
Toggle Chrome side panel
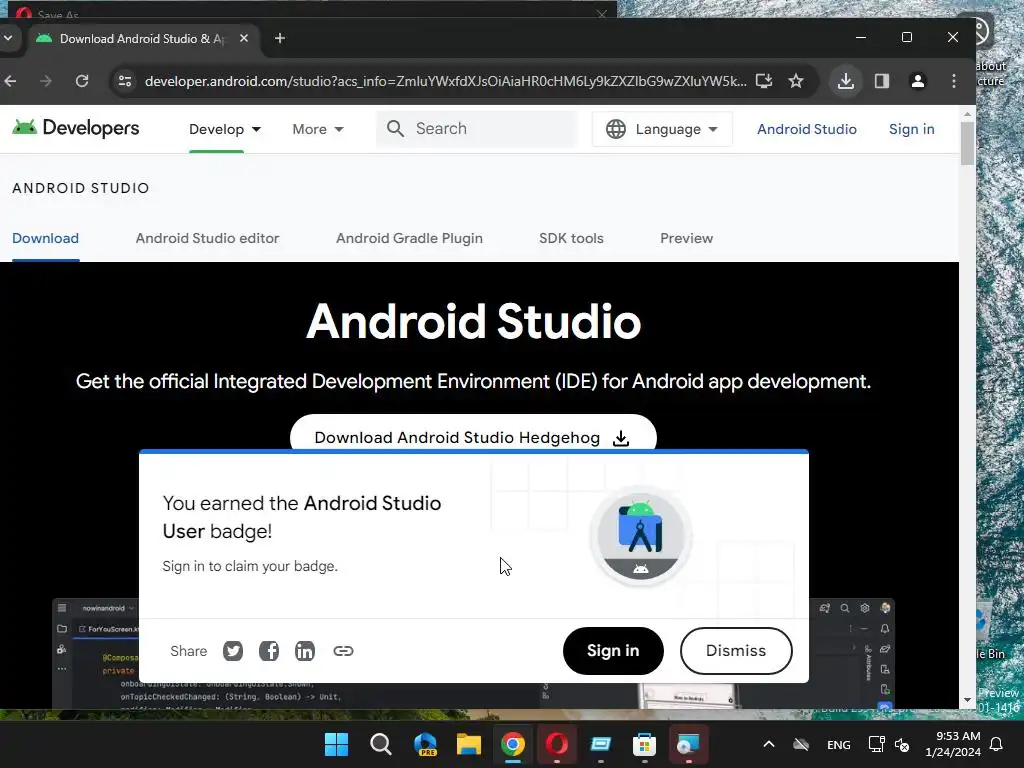pyautogui.click(x=882, y=81)
